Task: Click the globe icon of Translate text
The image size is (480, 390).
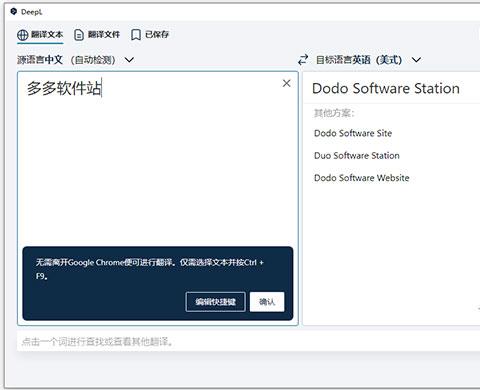Action: (x=23, y=35)
